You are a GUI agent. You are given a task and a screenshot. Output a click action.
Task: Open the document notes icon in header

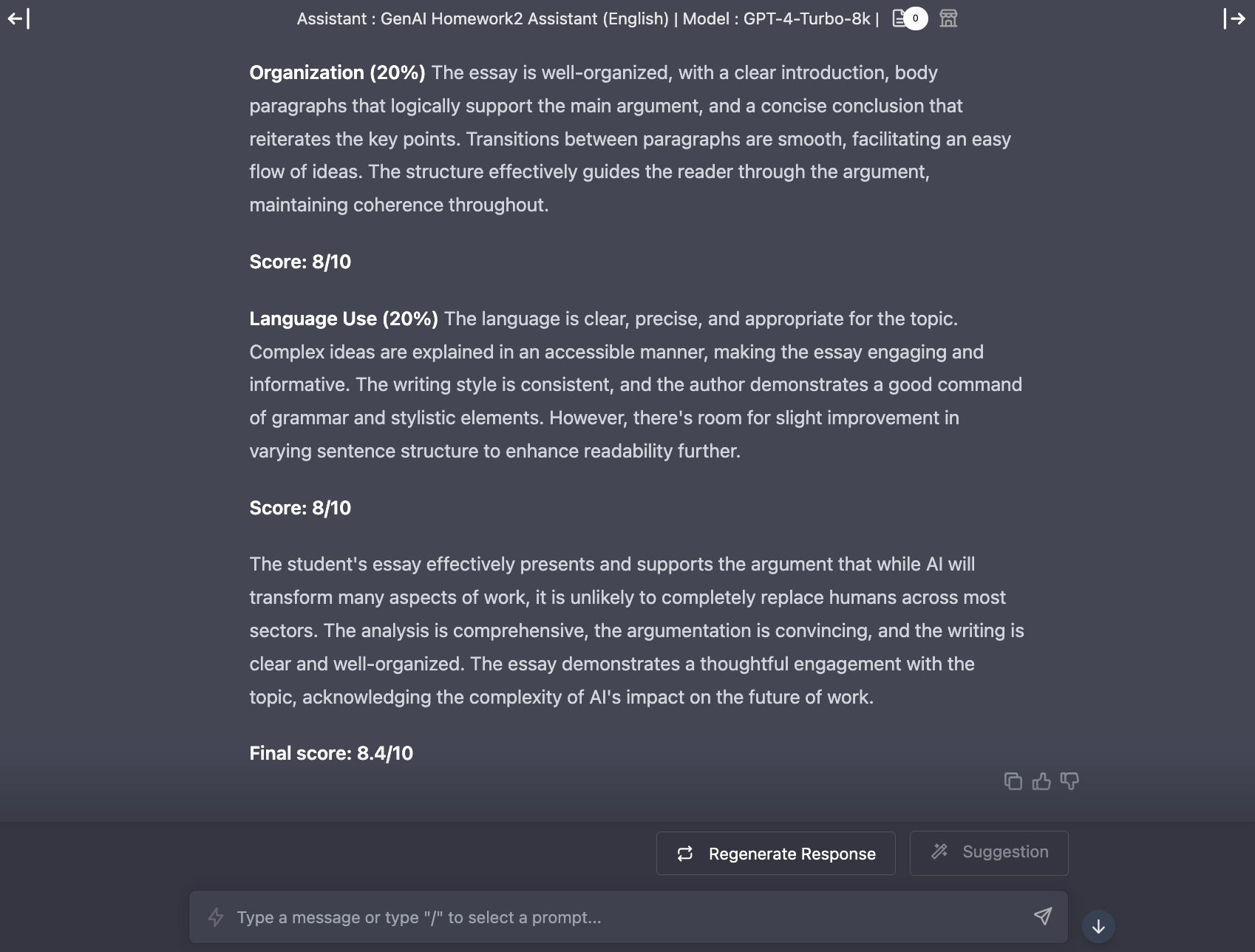click(899, 18)
